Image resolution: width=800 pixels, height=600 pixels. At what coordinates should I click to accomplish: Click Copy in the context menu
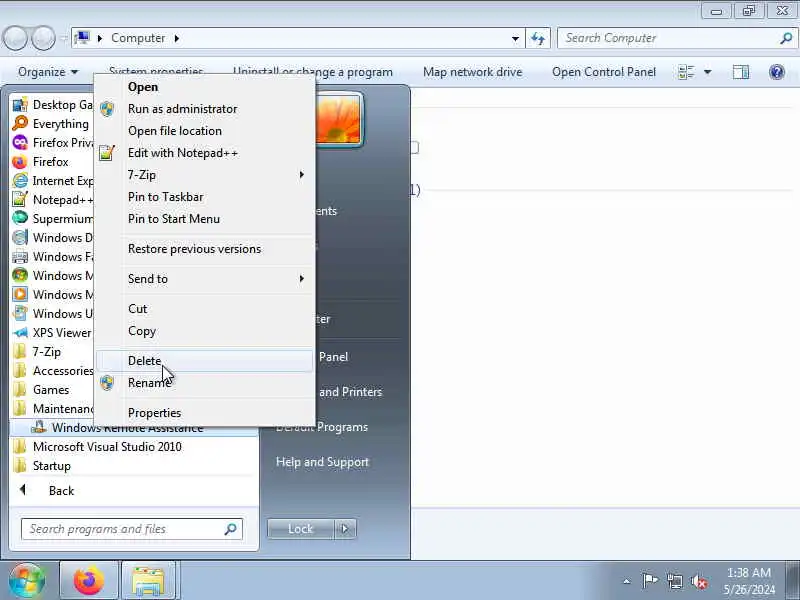(x=142, y=331)
